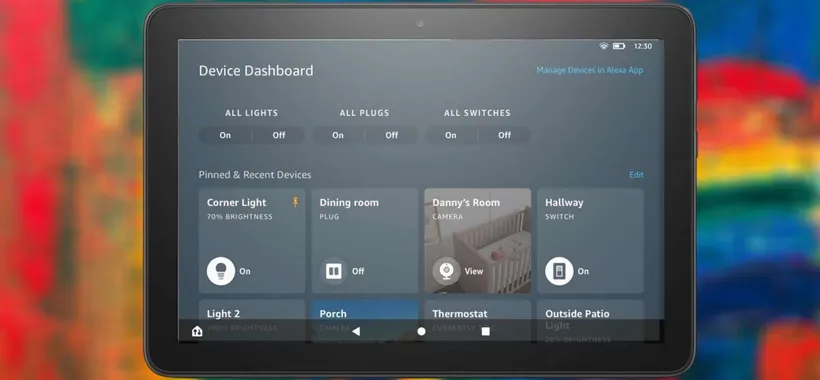Tap the Pinned & Recent Devices label

point(255,175)
